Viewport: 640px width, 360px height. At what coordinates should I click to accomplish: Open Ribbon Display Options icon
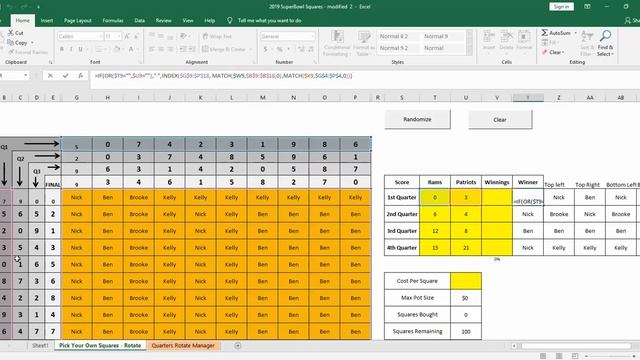pyautogui.click(x=587, y=7)
